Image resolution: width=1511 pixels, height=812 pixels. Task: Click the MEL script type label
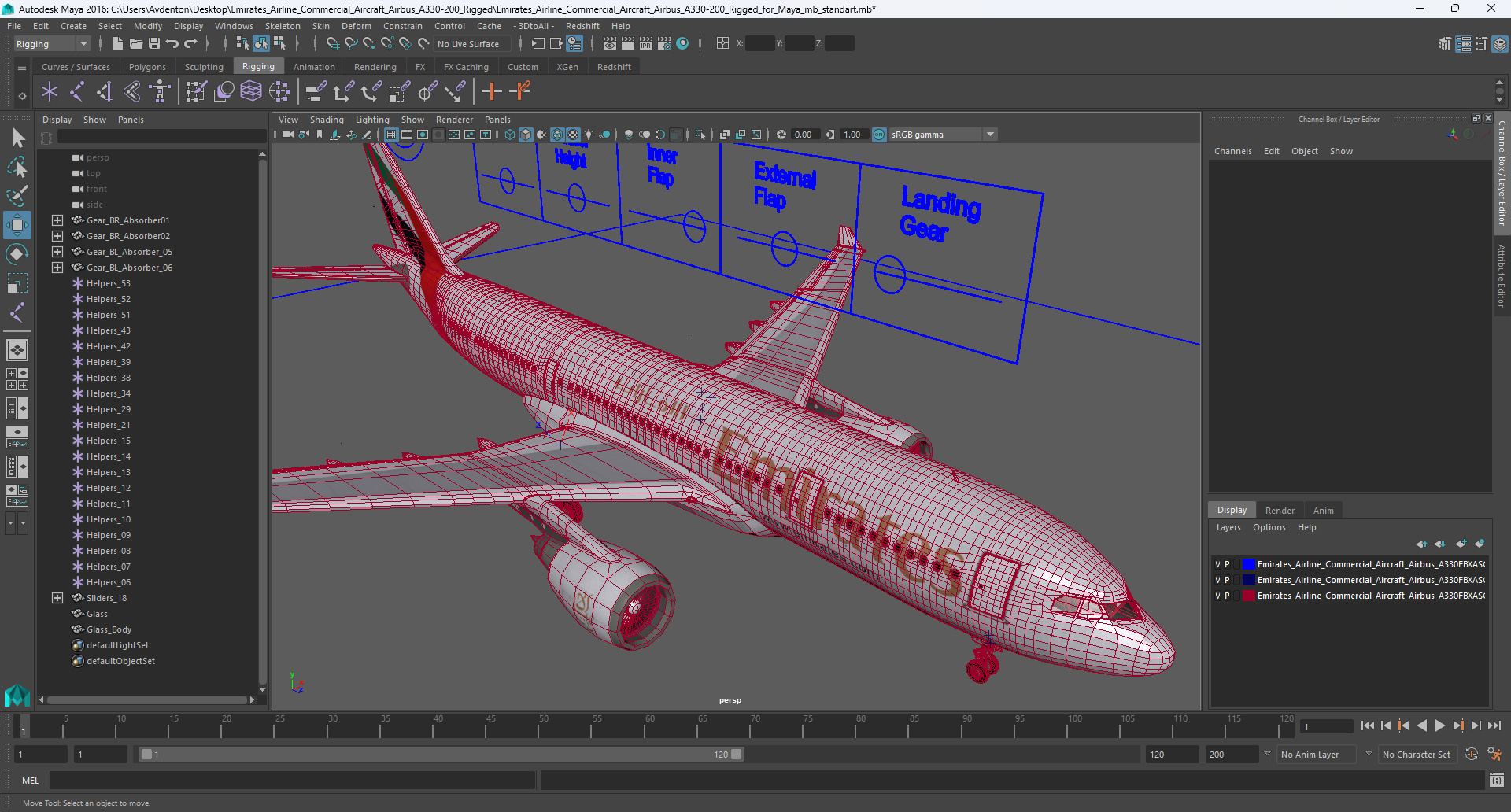[x=30, y=781]
